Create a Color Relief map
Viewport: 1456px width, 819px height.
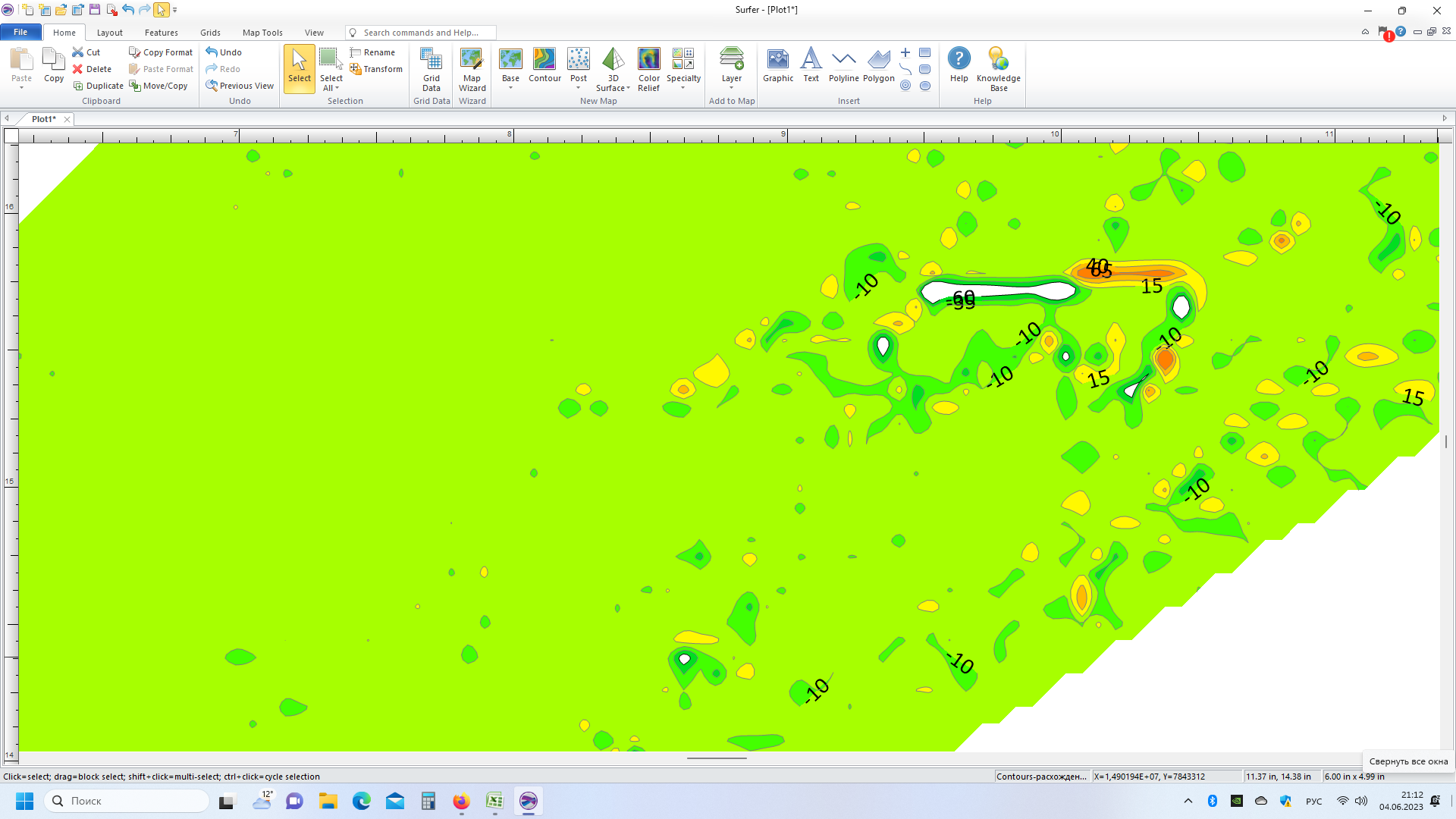point(649,69)
